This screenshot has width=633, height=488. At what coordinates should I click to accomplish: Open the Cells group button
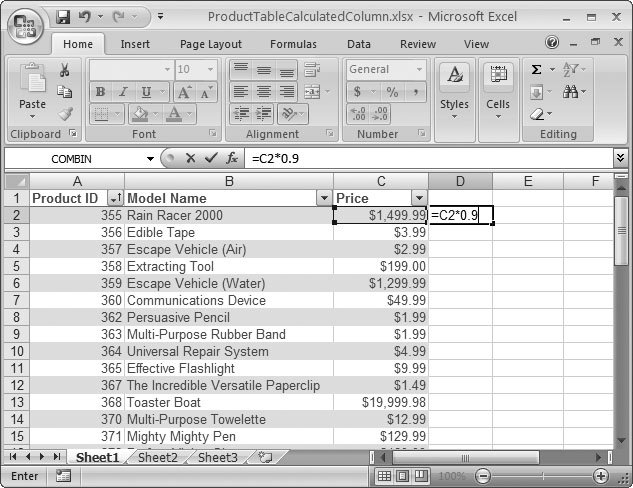[498, 92]
